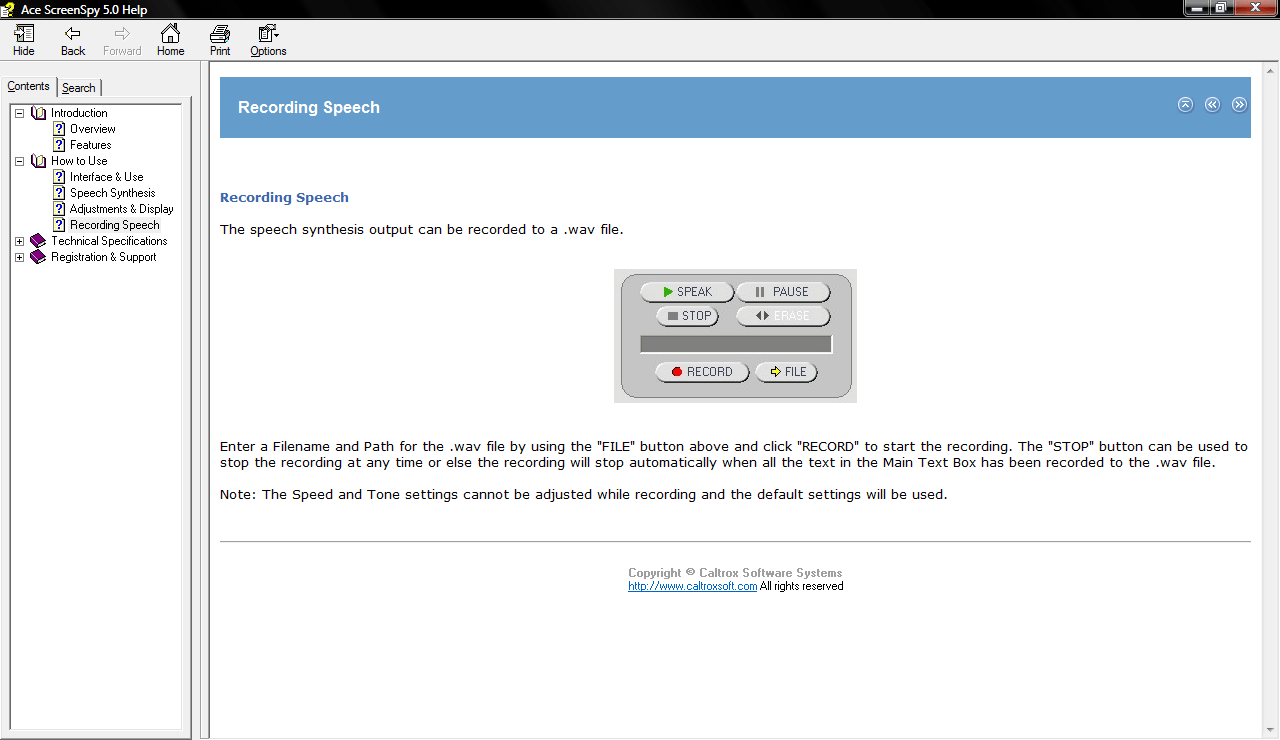Open the Options toolbar menu
Viewport: 1280px width, 740px height.
pos(268,41)
